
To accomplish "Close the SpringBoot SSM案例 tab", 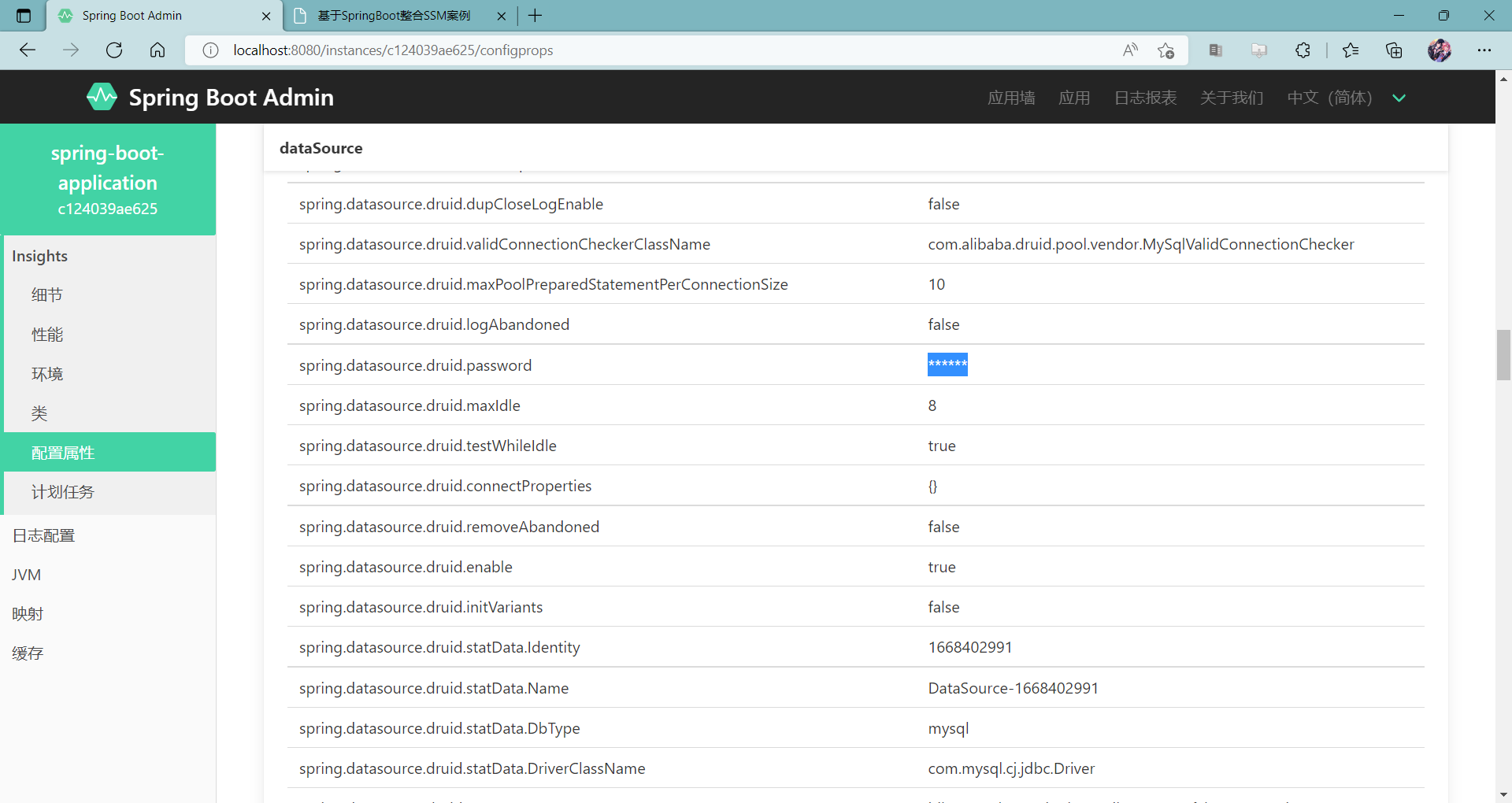I will [x=502, y=16].
